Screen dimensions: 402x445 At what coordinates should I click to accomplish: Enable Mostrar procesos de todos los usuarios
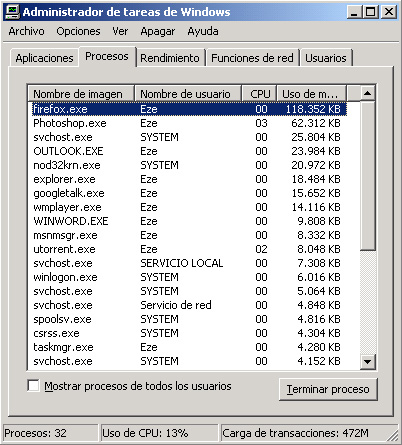33,386
